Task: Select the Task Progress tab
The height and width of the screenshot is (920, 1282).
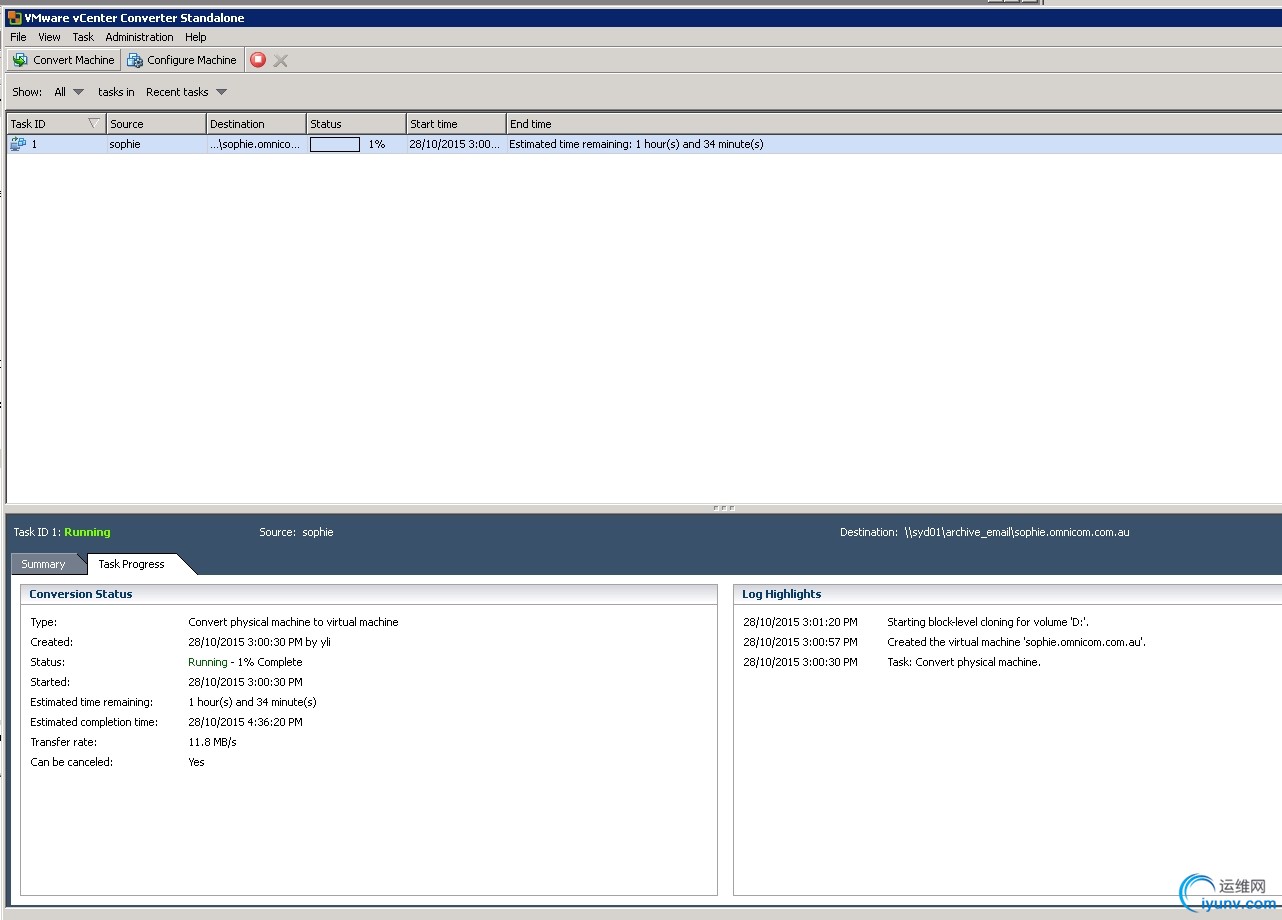Action: click(132, 564)
